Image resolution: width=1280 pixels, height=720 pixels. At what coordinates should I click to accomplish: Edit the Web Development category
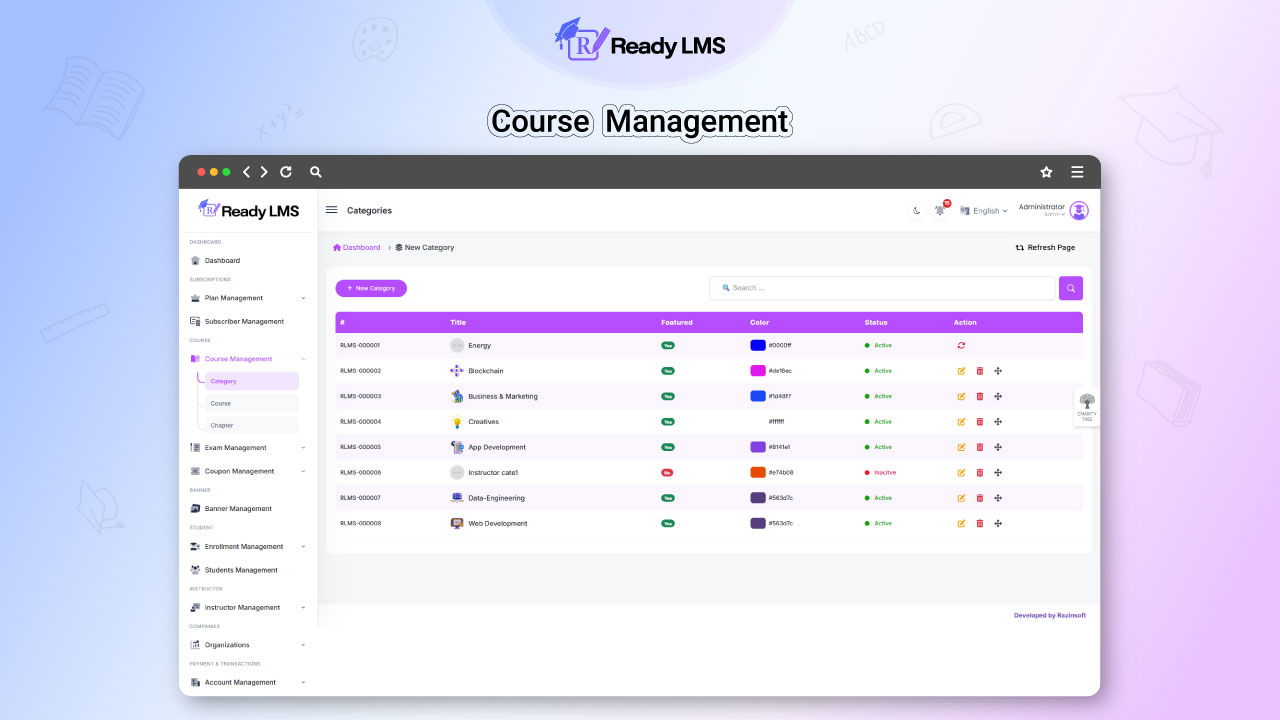pyautogui.click(x=961, y=524)
